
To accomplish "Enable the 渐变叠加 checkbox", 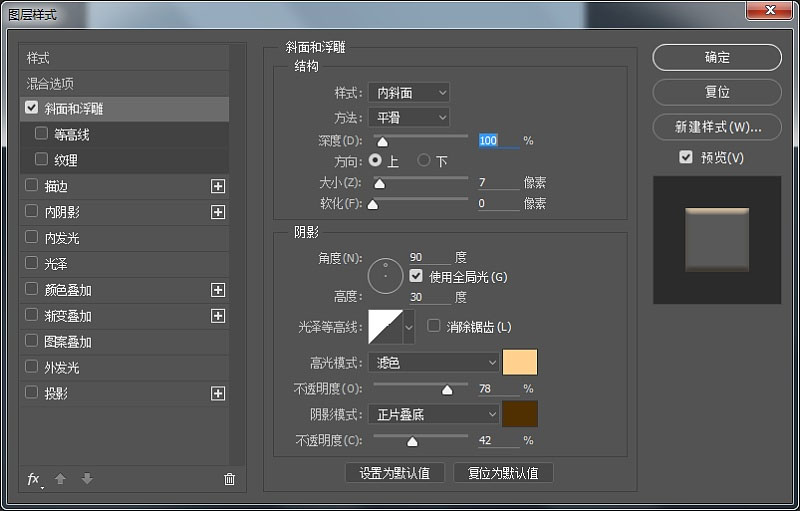I will (x=32, y=315).
